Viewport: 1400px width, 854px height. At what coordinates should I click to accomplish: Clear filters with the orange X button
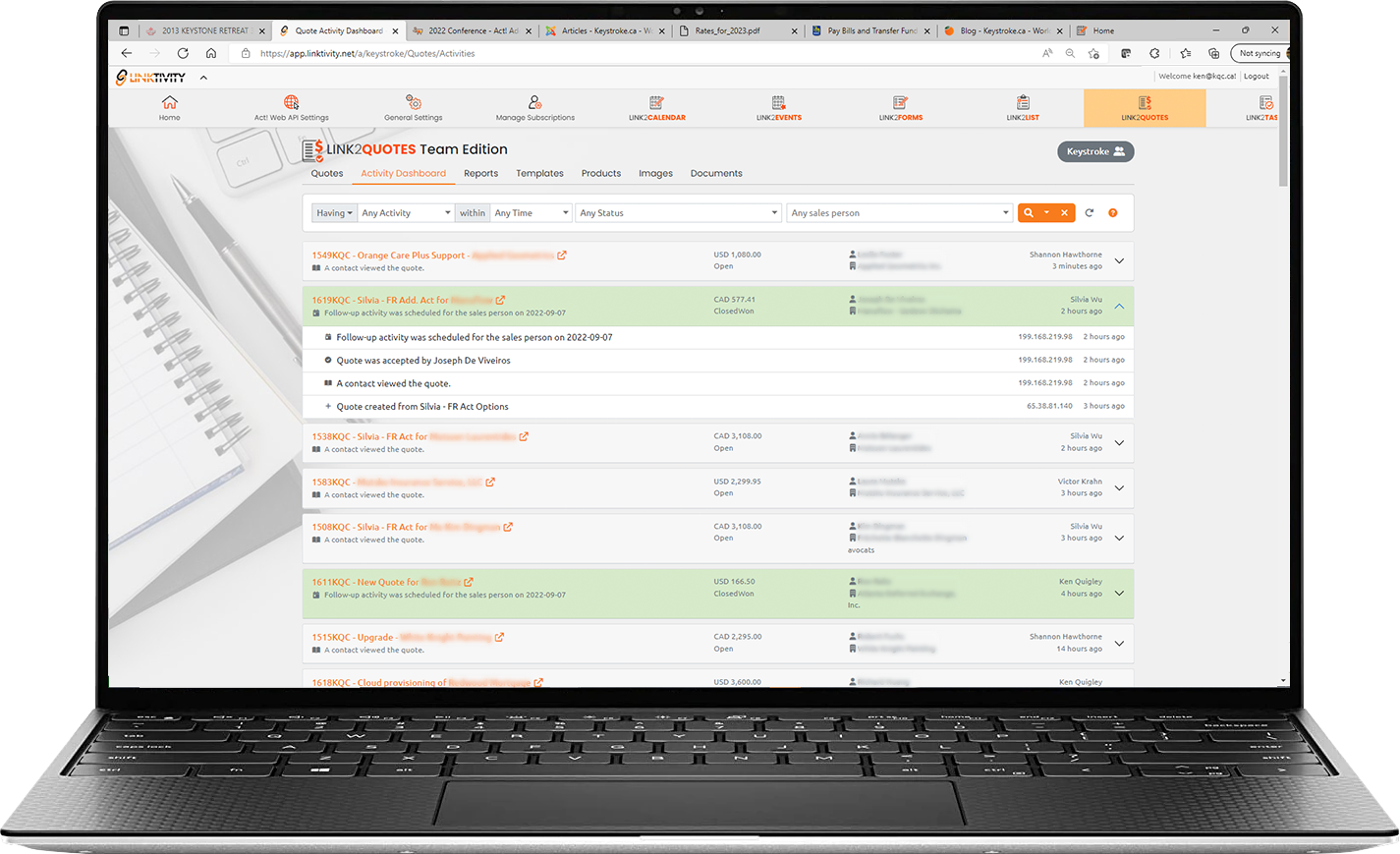(x=1064, y=212)
